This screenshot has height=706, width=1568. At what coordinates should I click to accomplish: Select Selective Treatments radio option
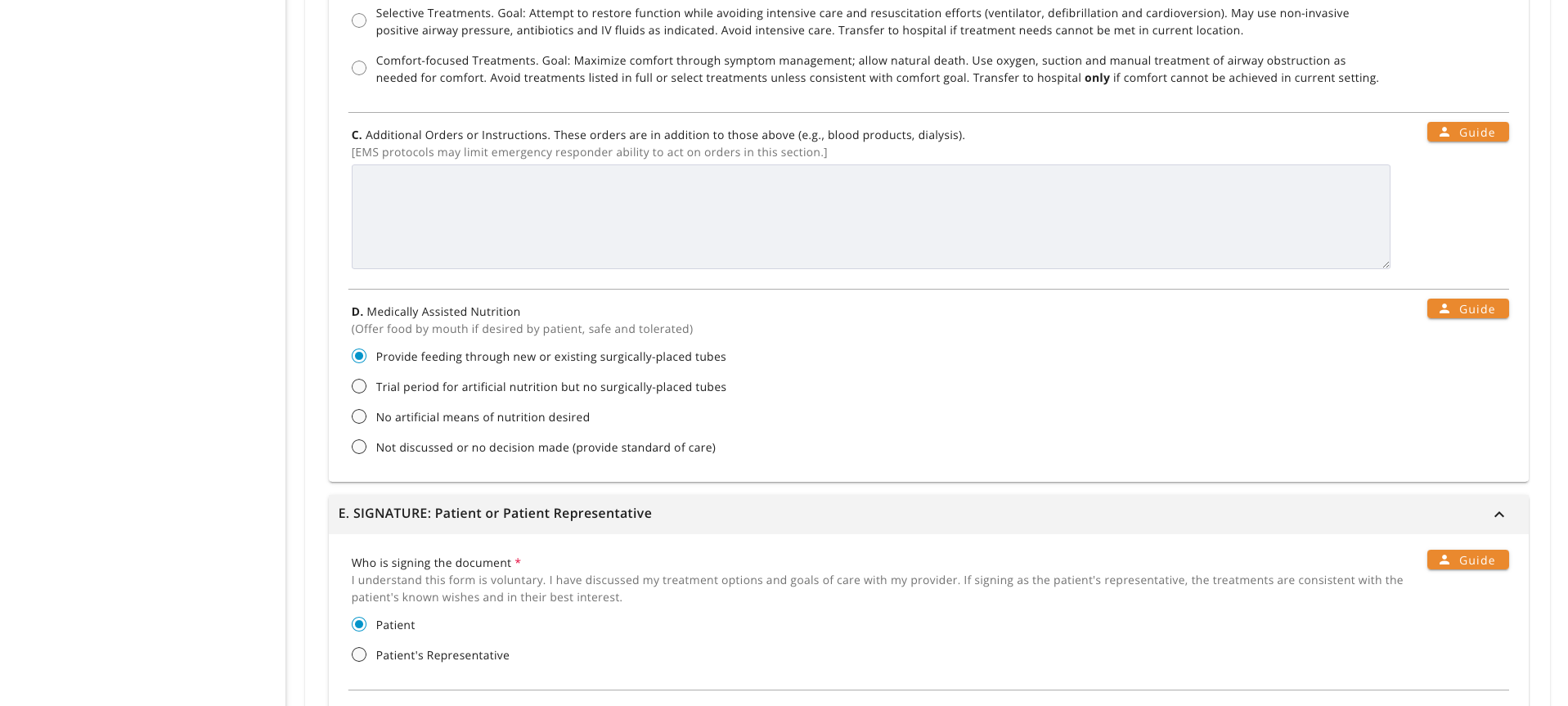(359, 21)
